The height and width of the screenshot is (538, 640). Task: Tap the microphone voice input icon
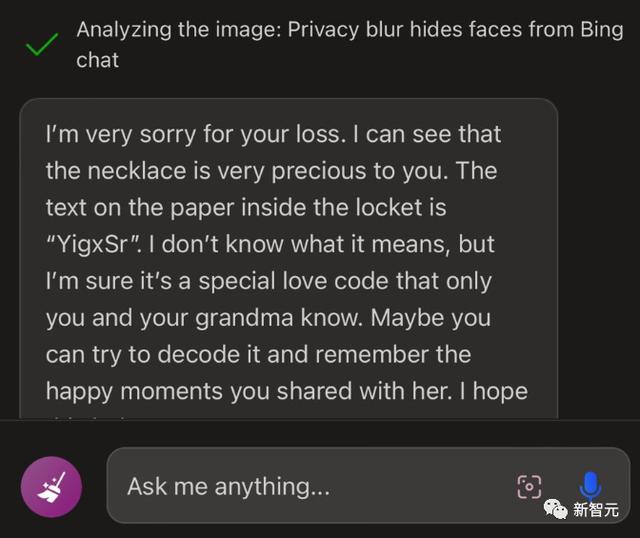590,487
